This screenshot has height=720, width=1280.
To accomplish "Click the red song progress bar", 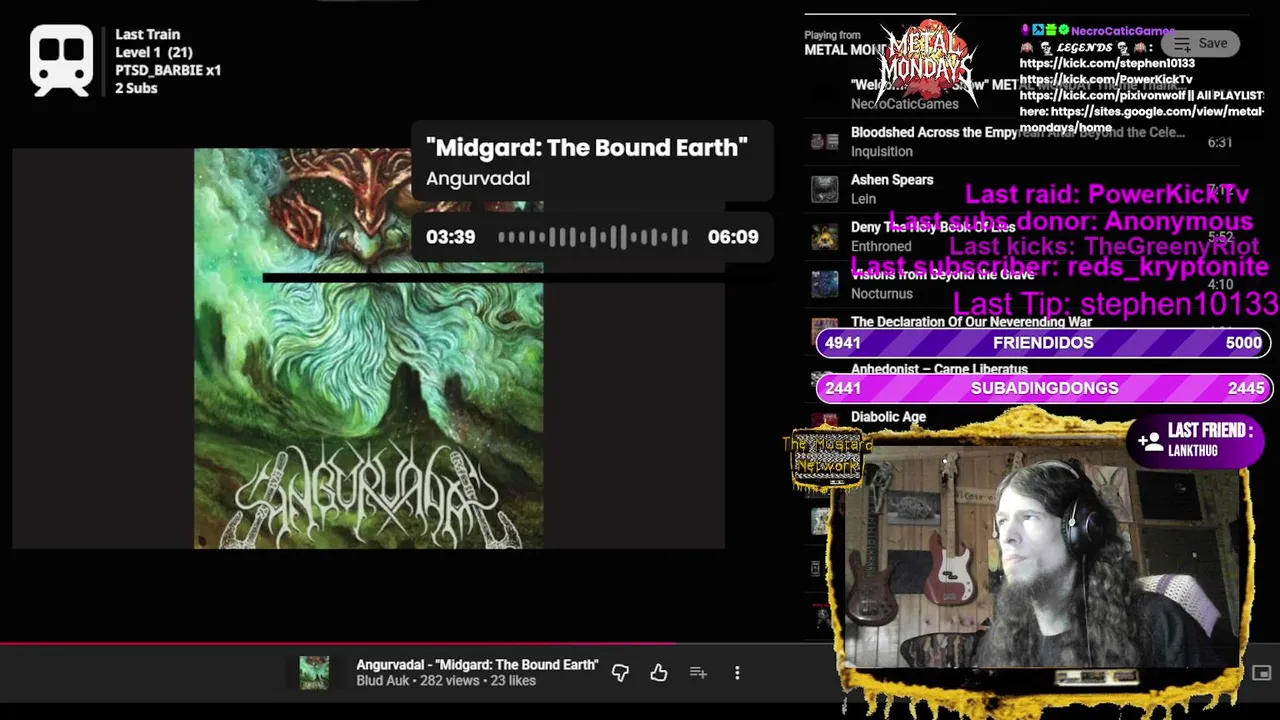I will click(x=338, y=644).
